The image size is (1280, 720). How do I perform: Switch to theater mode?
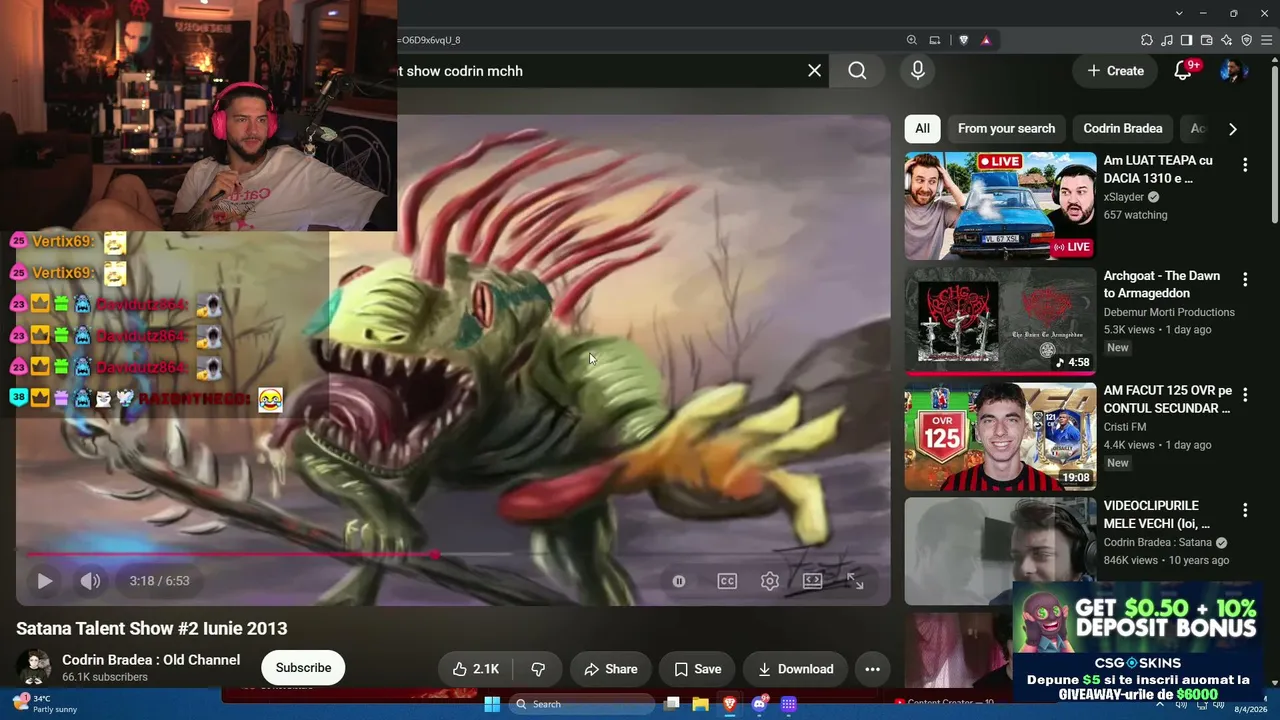click(x=813, y=581)
